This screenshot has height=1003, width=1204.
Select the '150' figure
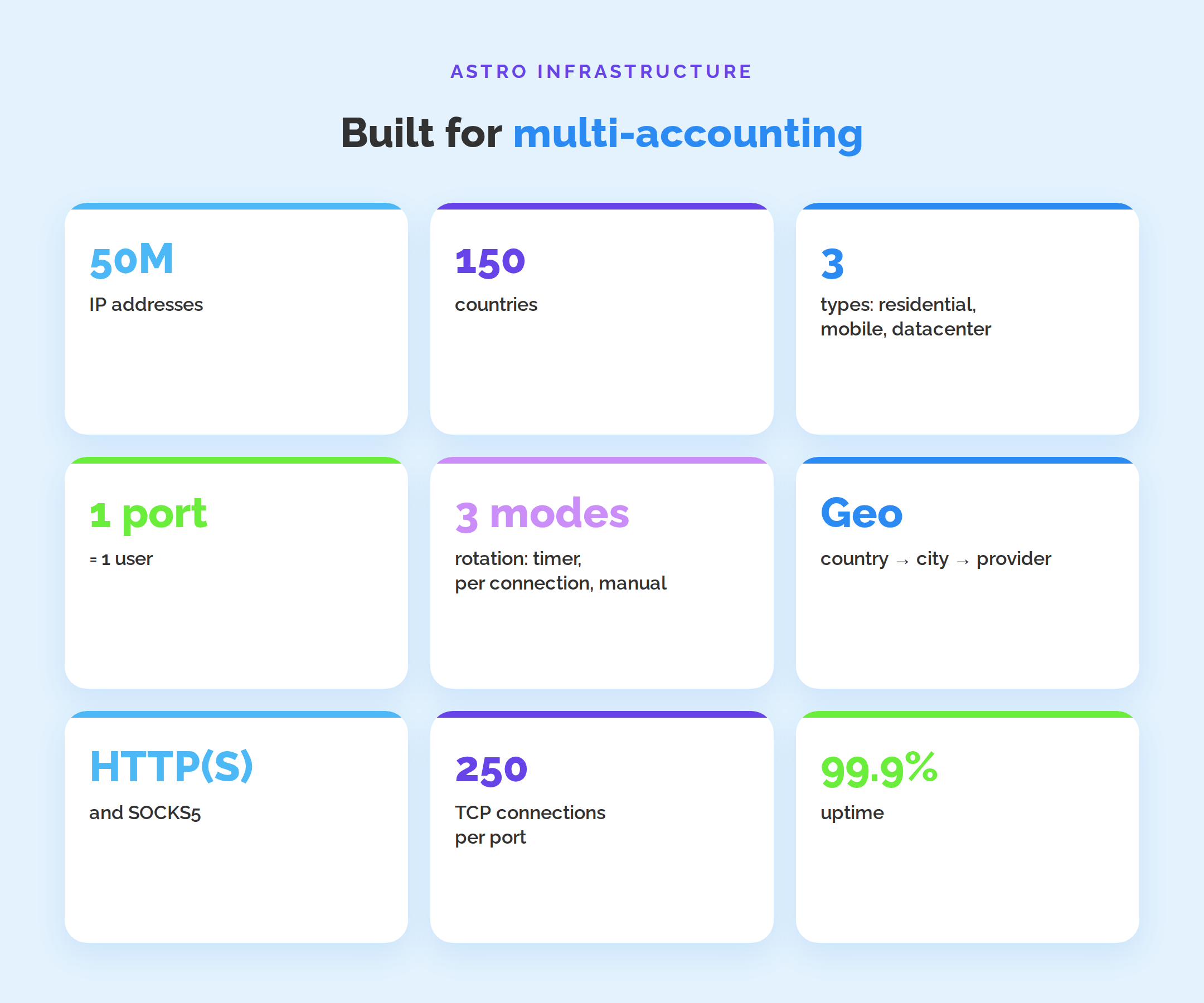tap(490, 262)
